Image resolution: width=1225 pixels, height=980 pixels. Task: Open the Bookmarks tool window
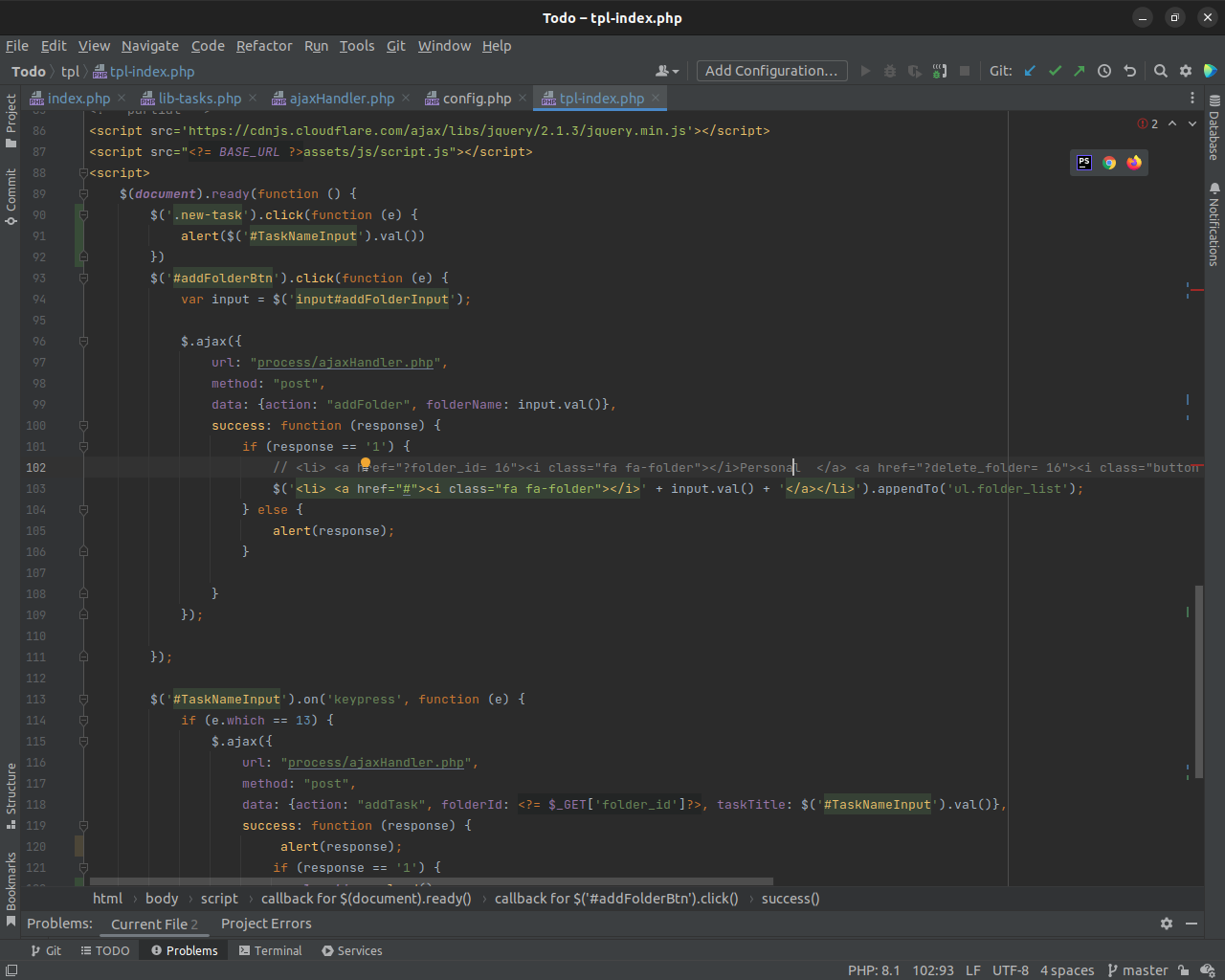click(11, 889)
